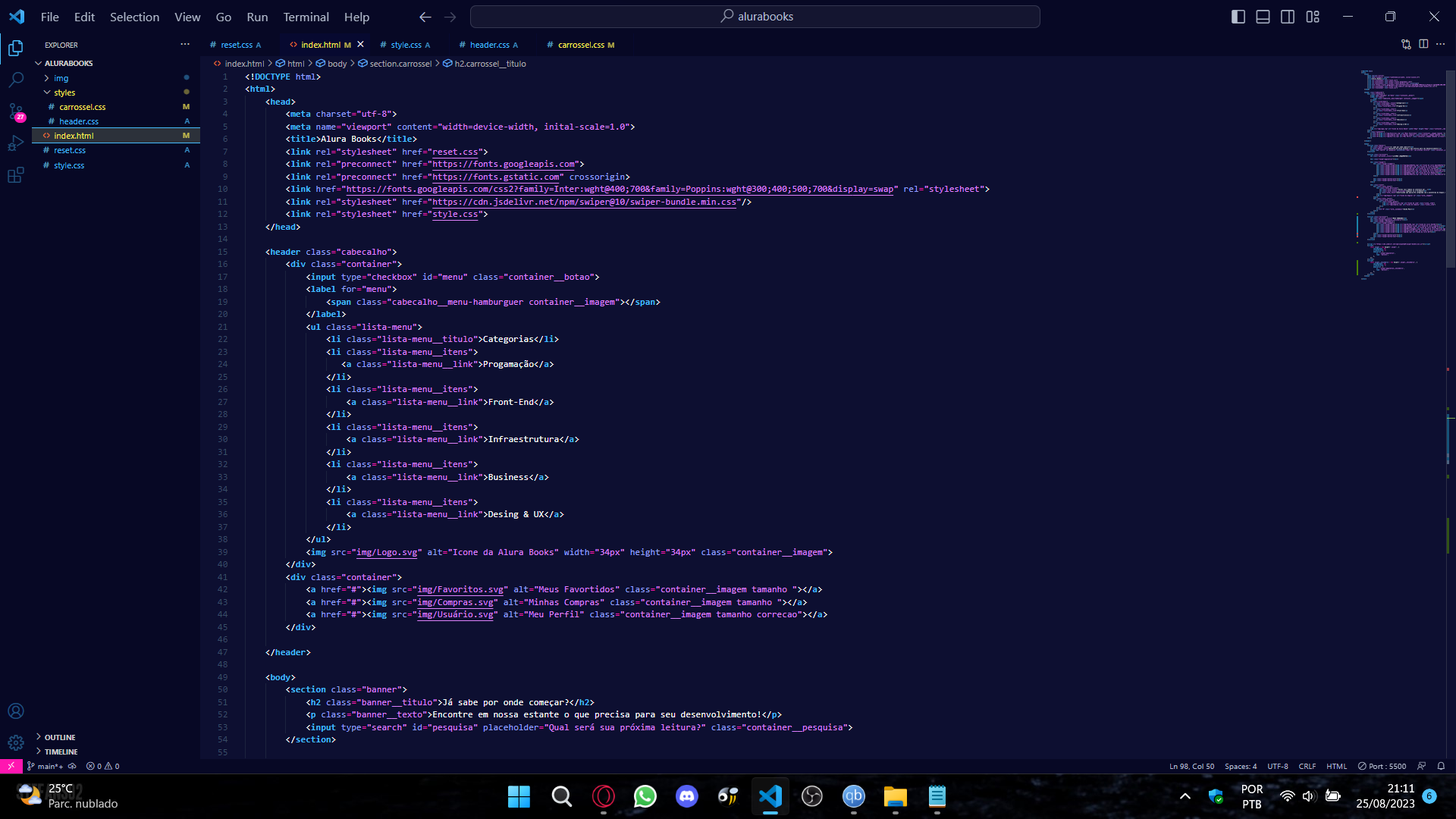Click errors and warnings count in status bar
1456x819 pixels.
point(102,766)
